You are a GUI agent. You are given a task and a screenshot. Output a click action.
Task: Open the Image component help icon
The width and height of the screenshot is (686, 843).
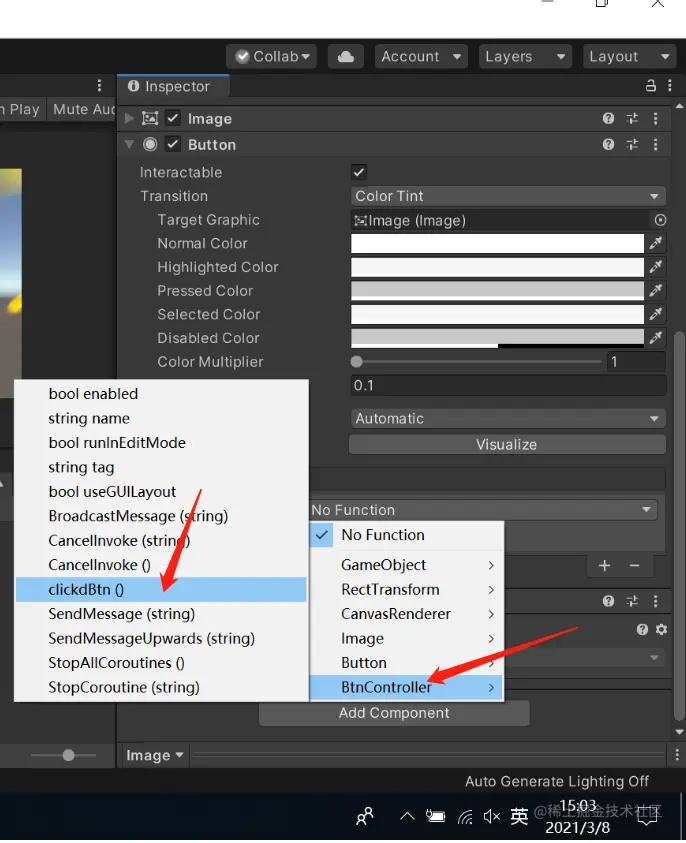(608, 118)
